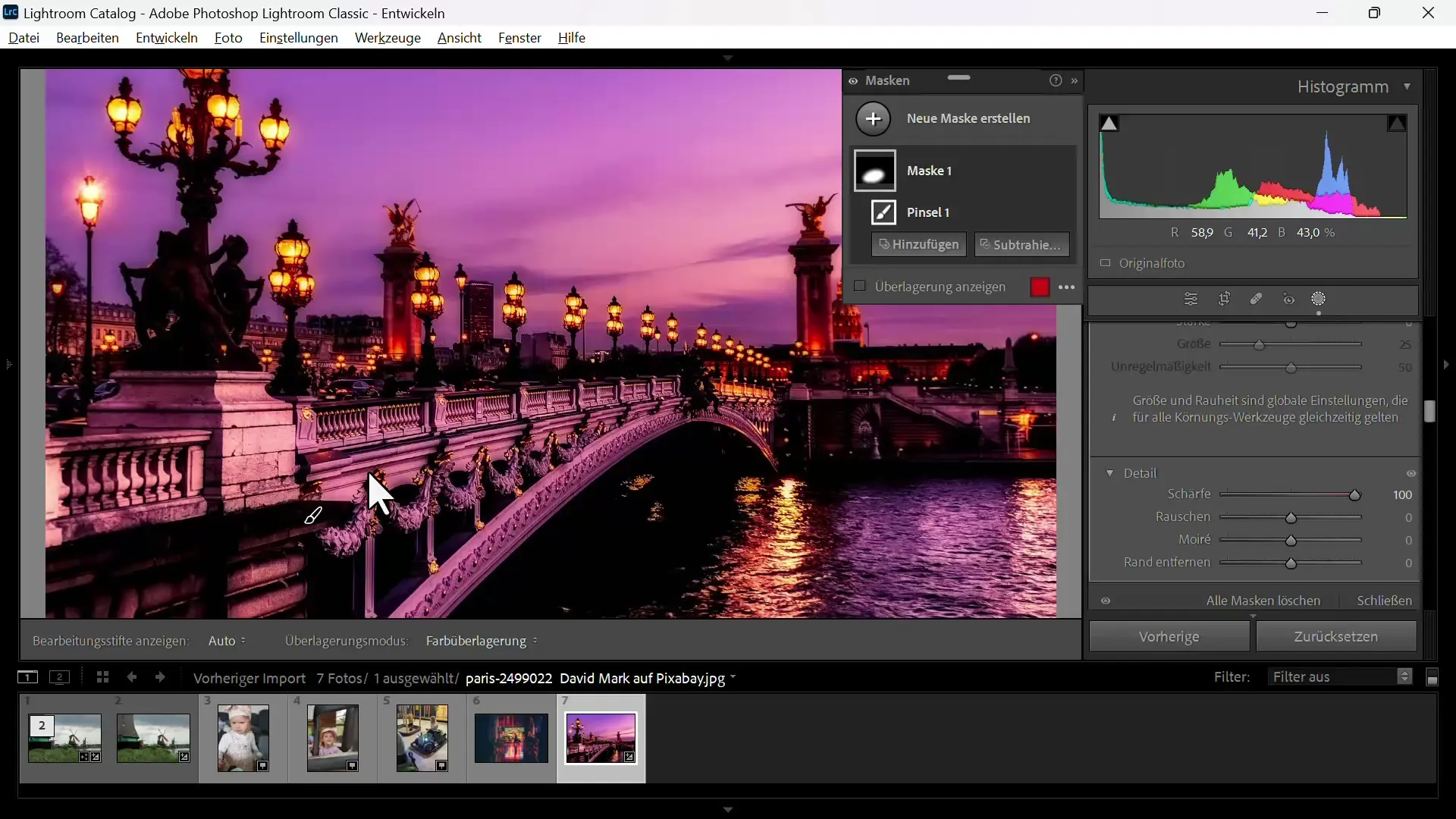This screenshot has height=819, width=1456.
Task: Open the Bearbeiten menu
Action: (87, 38)
